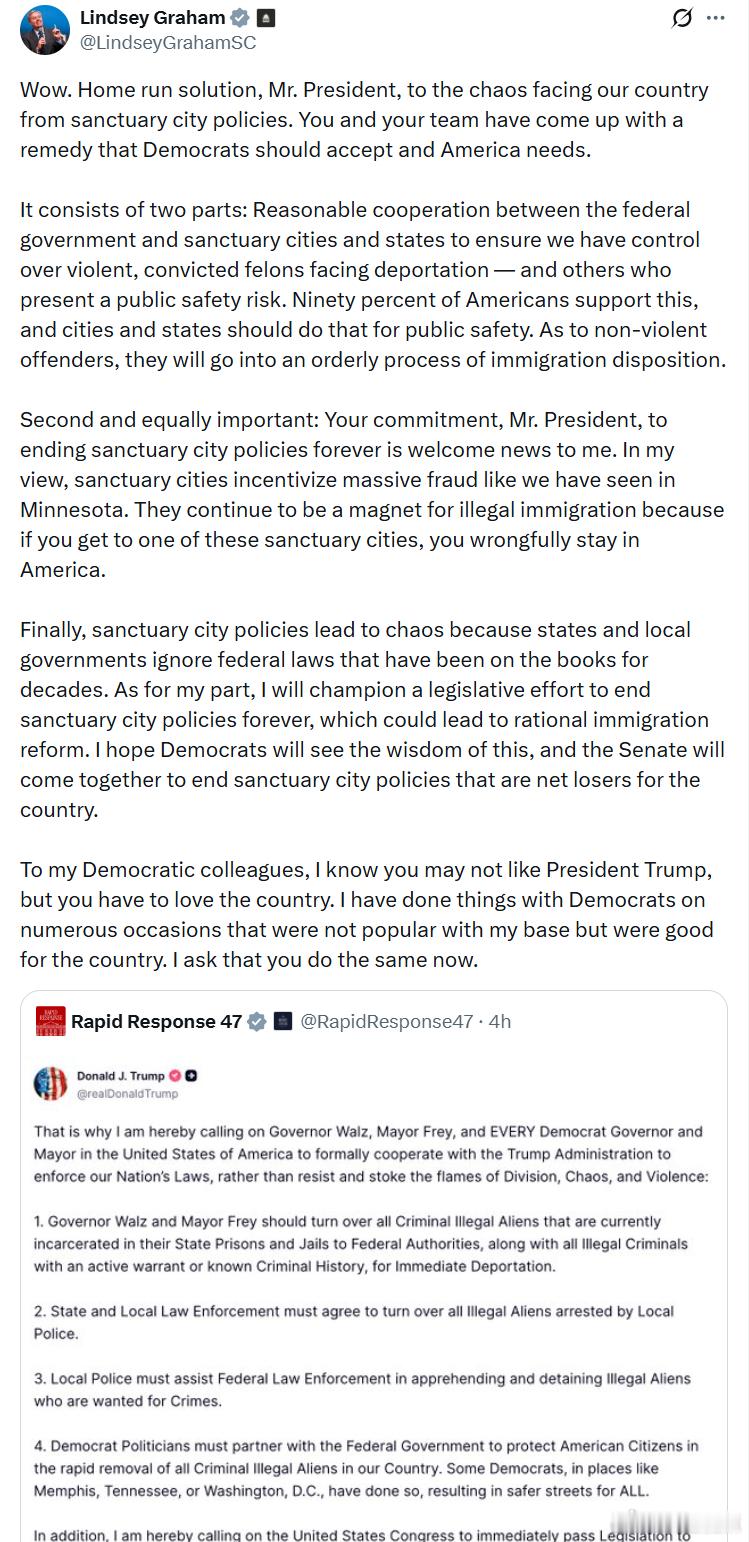Click the @realDonaldTrump handle in the quoted image
The width and height of the screenshot is (749, 1542).
pyautogui.click(x=127, y=1093)
